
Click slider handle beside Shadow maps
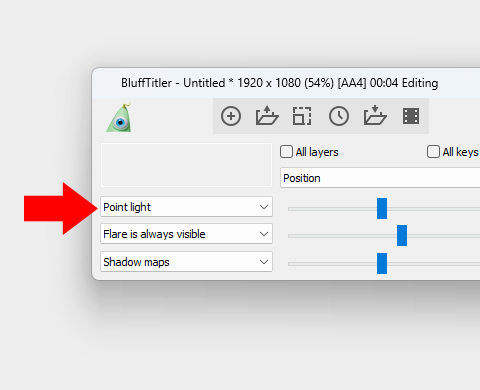[382, 263]
